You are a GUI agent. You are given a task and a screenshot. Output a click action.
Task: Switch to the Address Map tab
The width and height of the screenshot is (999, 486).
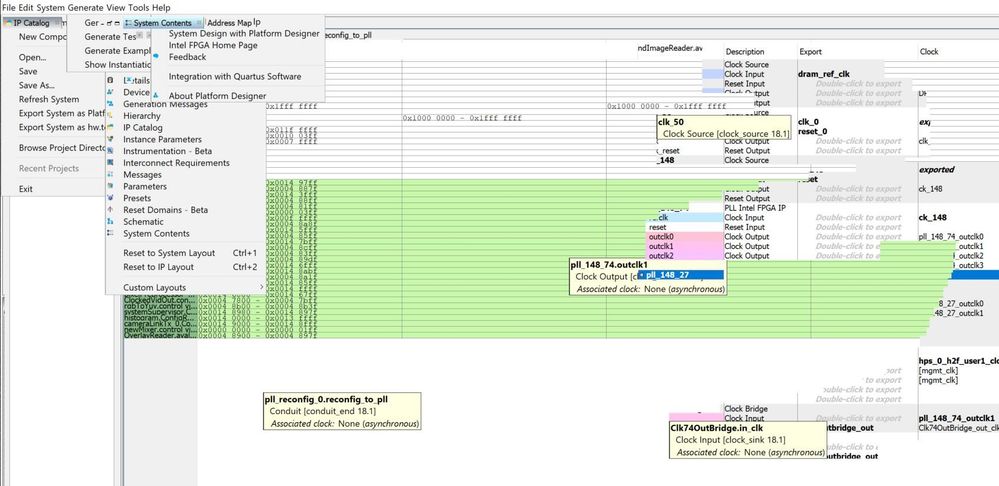229,23
